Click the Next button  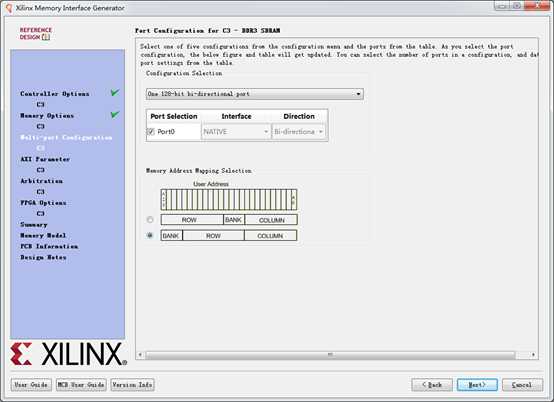pyautogui.click(x=477, y=385)
